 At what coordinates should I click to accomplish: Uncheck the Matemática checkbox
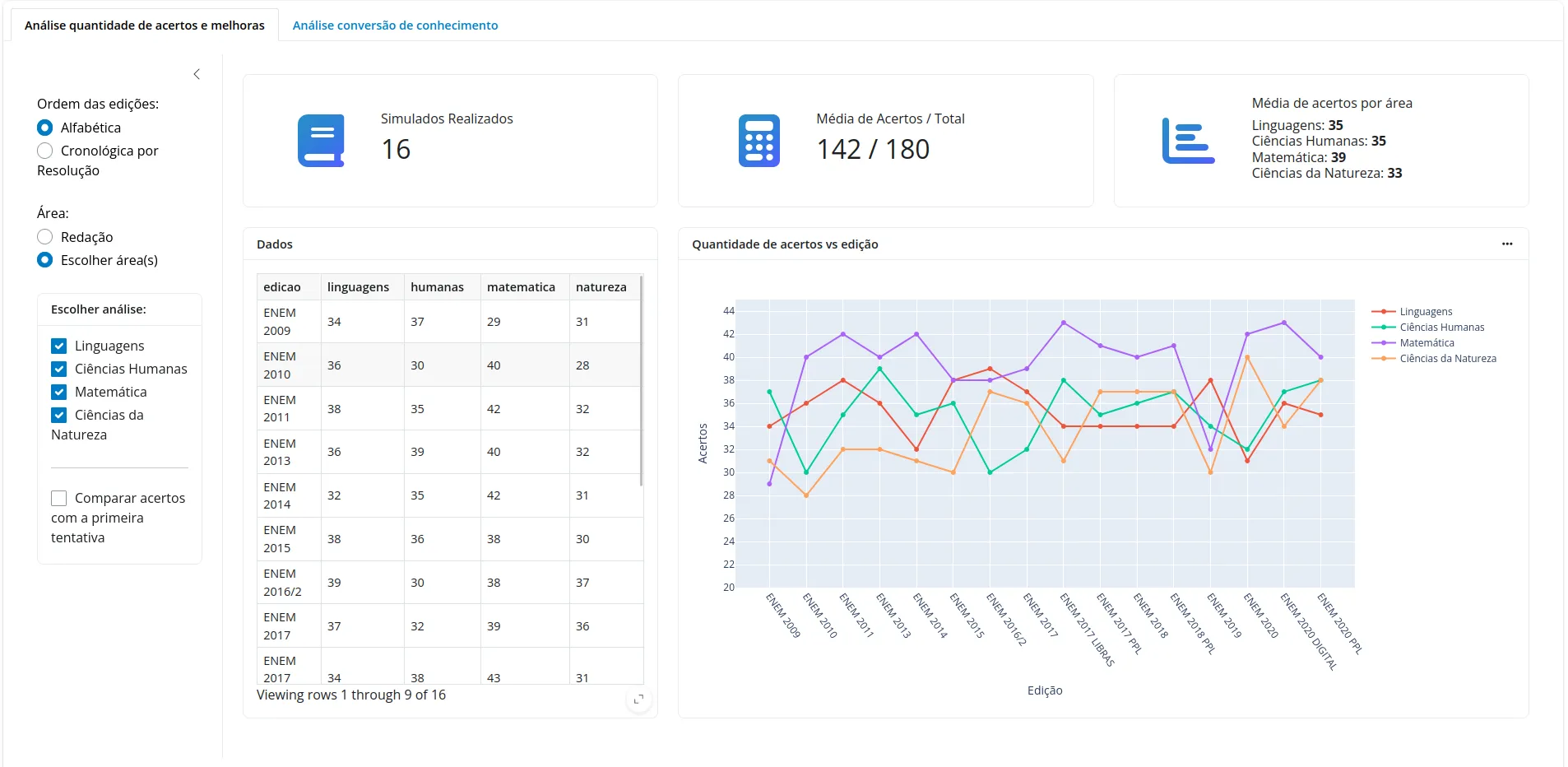(59, 392)
